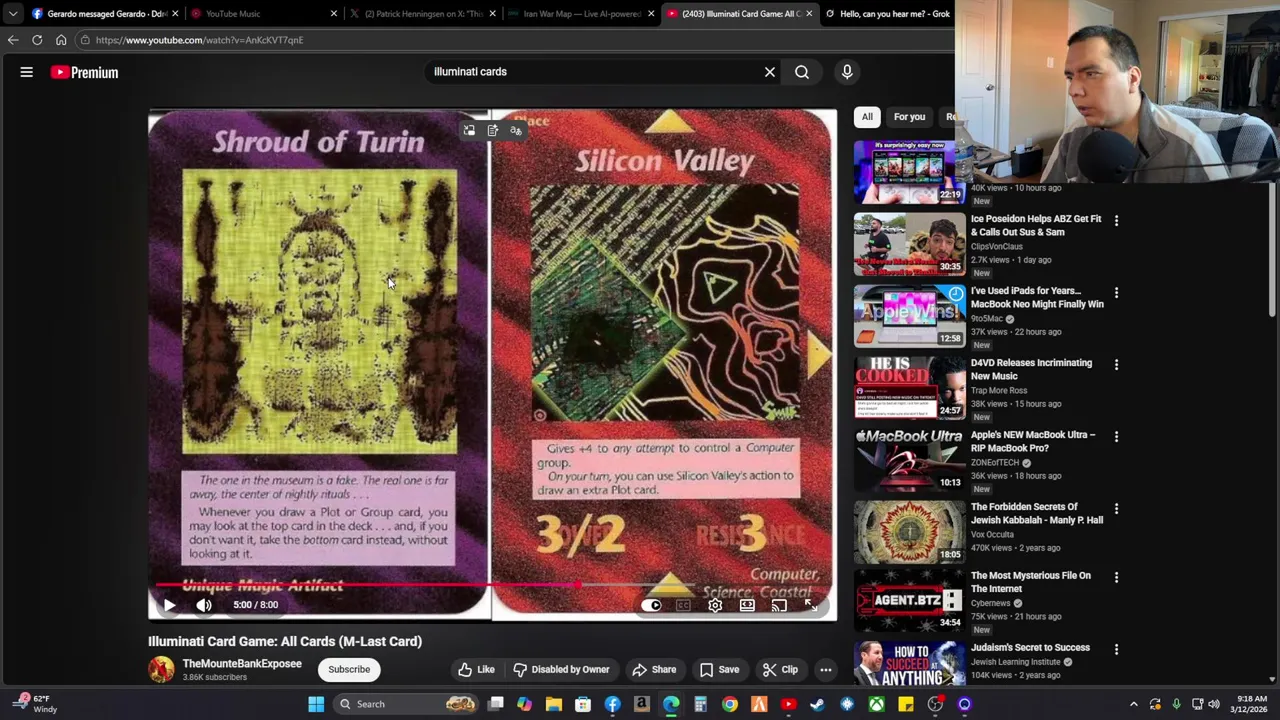The height and width of the screenshot is (720, 1280).
Task: Show hidden system tray icons chevron
Action: point(1133,704)
